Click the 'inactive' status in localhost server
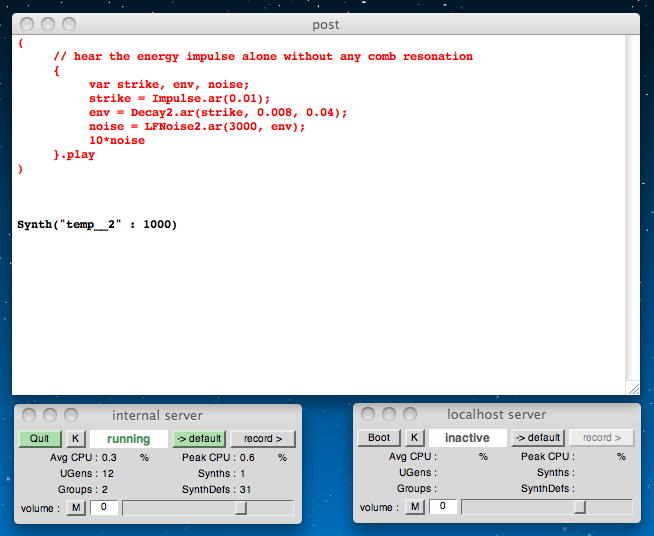This screenshot has height=536, width=654. (x=468, y=438)
